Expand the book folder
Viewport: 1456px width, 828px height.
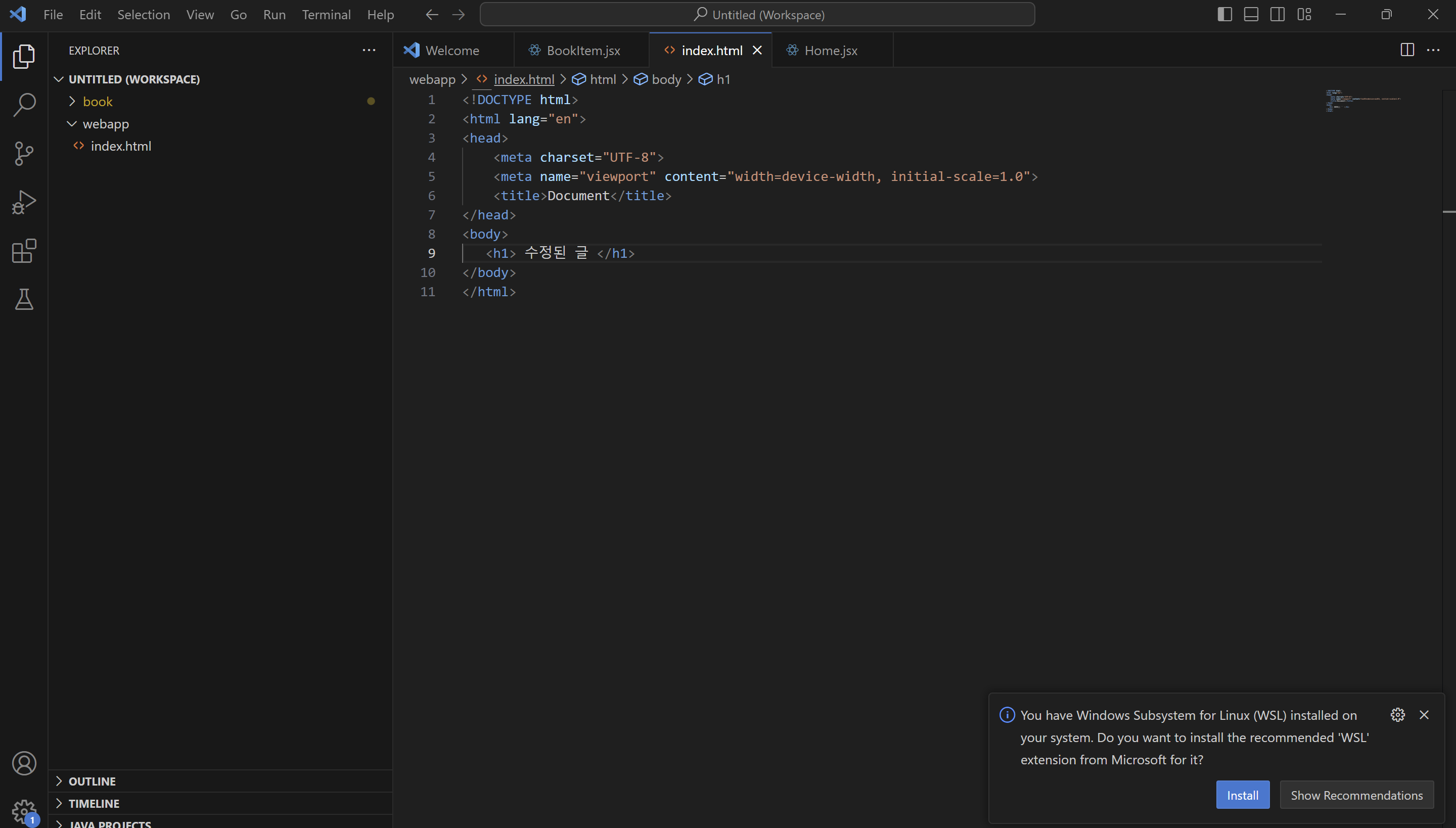tap(98, 102)
